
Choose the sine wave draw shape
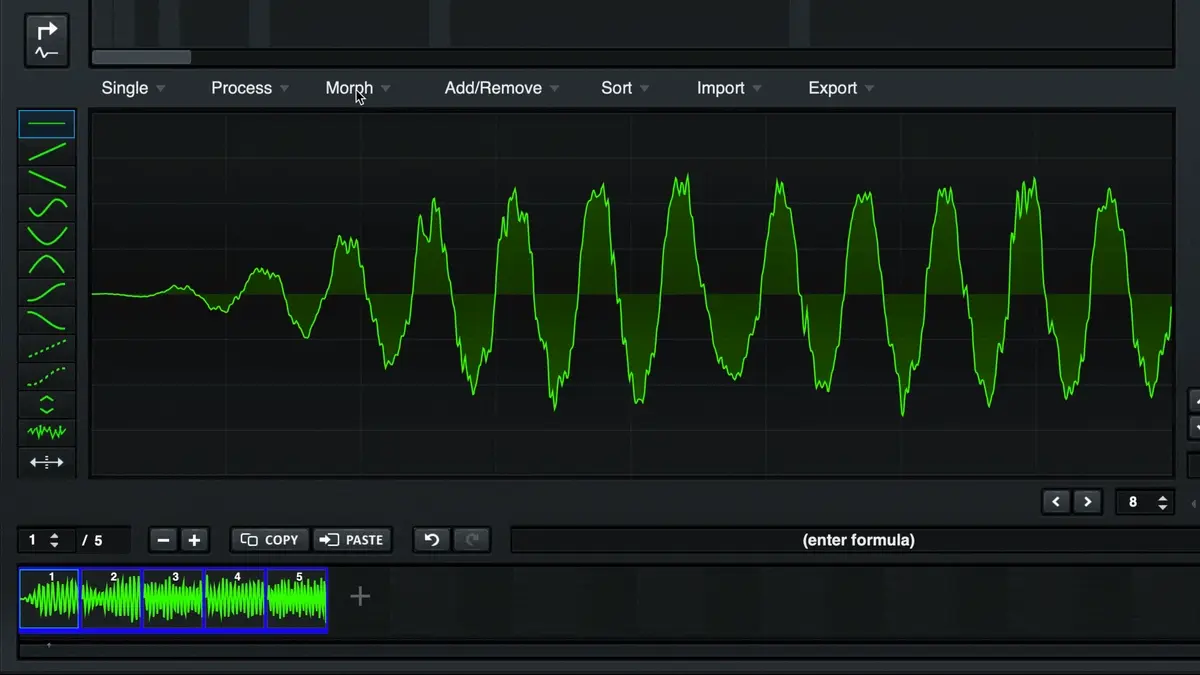[47, 208]
